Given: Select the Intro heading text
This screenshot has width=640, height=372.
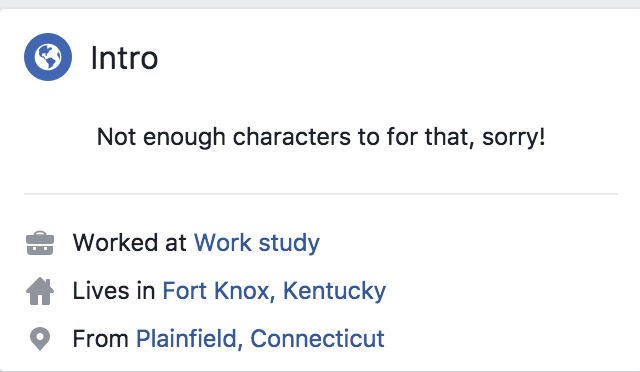Looking at the screenshot, I should (124, 58).
